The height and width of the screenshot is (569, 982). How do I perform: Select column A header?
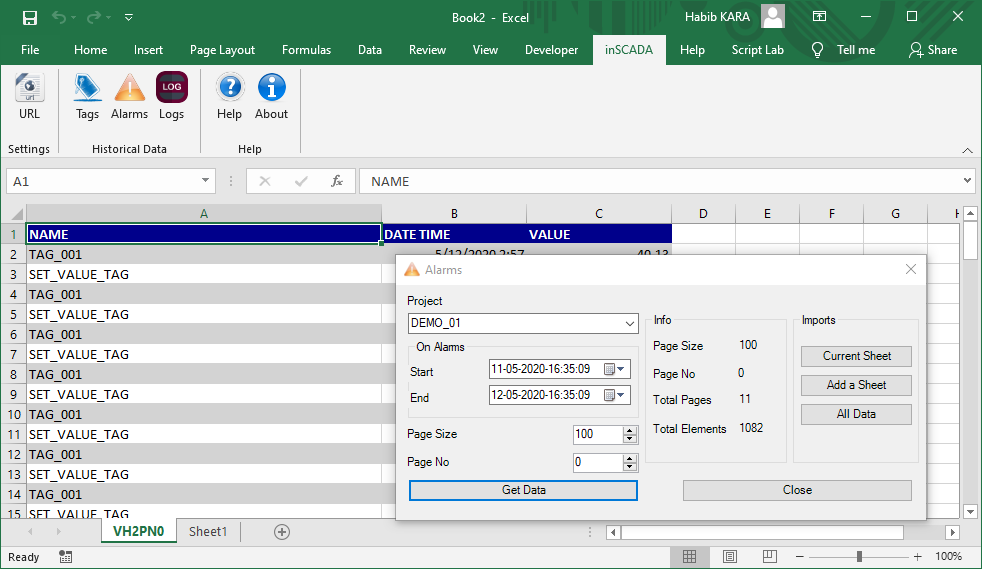(x=204, y=214)
